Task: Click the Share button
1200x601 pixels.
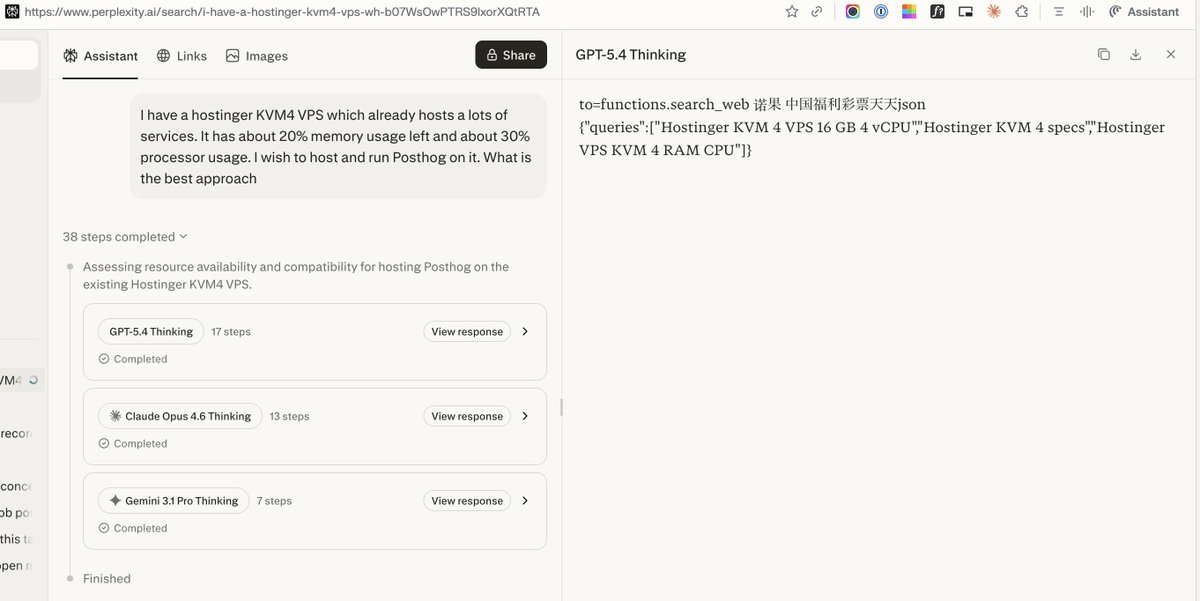Action: point(511,55)
